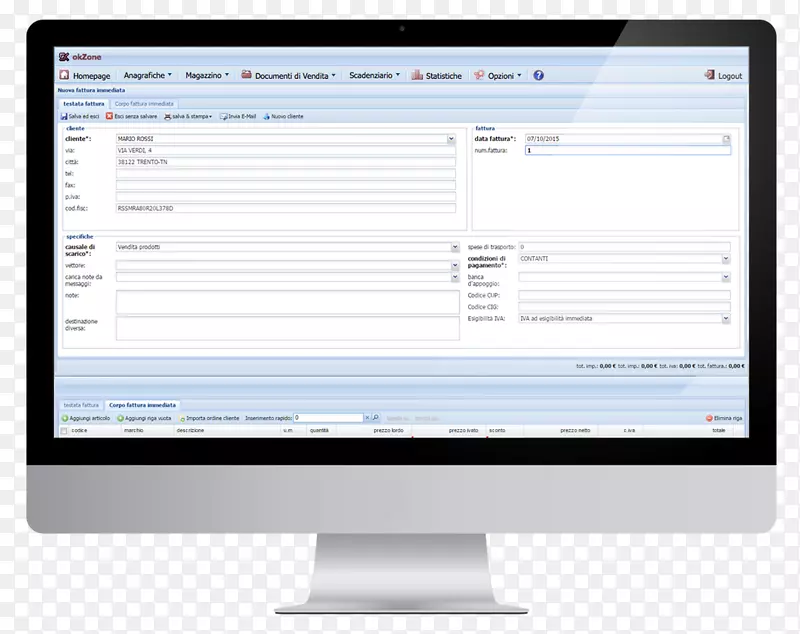Open the Magazzino menu
The width and height of the screenshot is (800, 634).
[207, 75]
